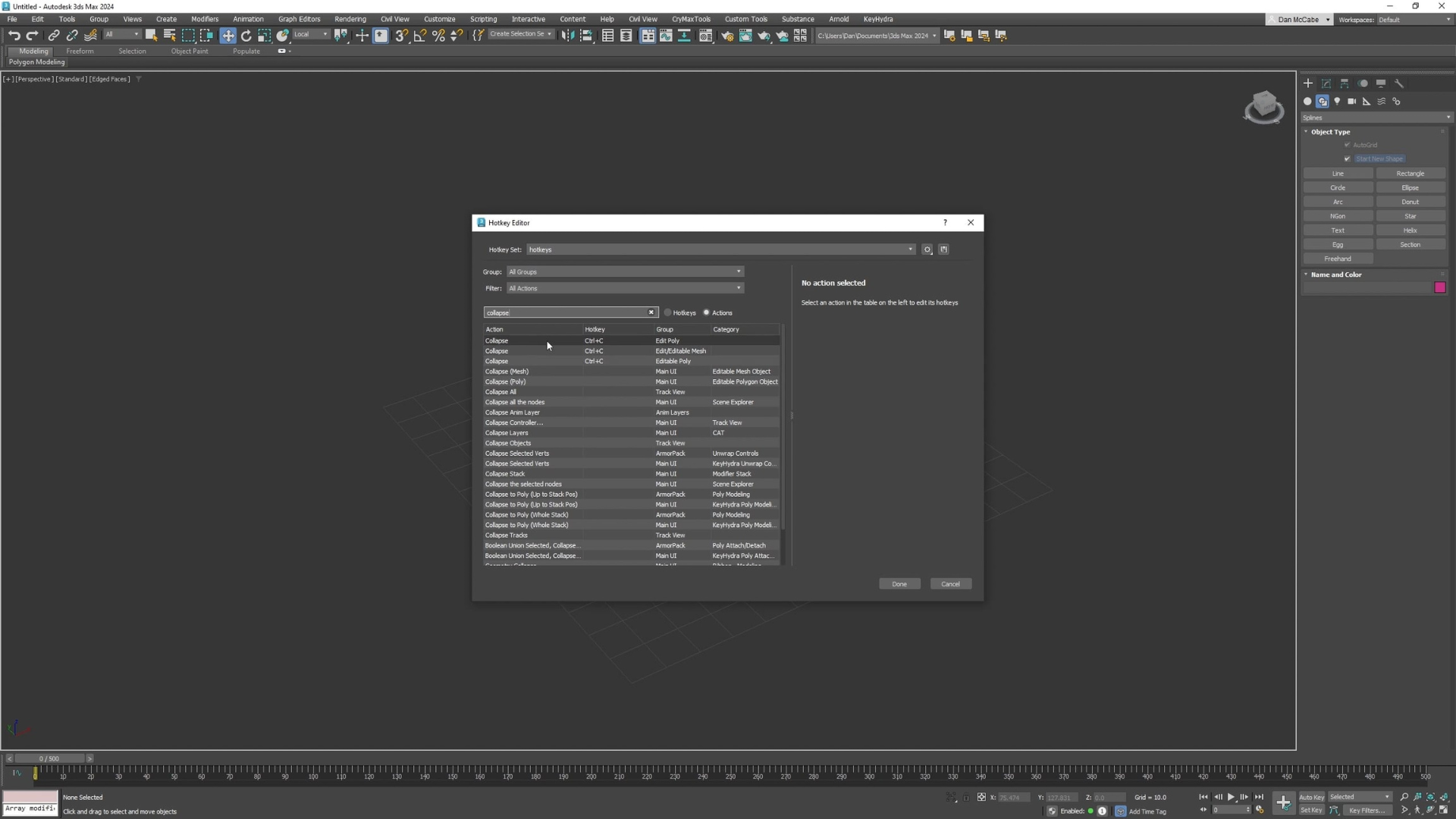
Task: Switch to the Freeform ribbon tab
Action: coord(80,52)
